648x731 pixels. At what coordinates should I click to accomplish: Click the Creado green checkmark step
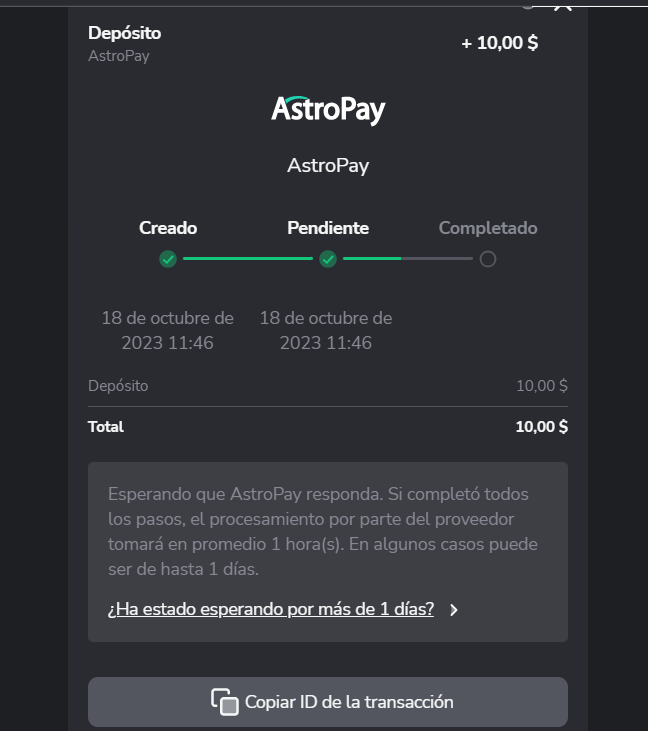point(168,259)
